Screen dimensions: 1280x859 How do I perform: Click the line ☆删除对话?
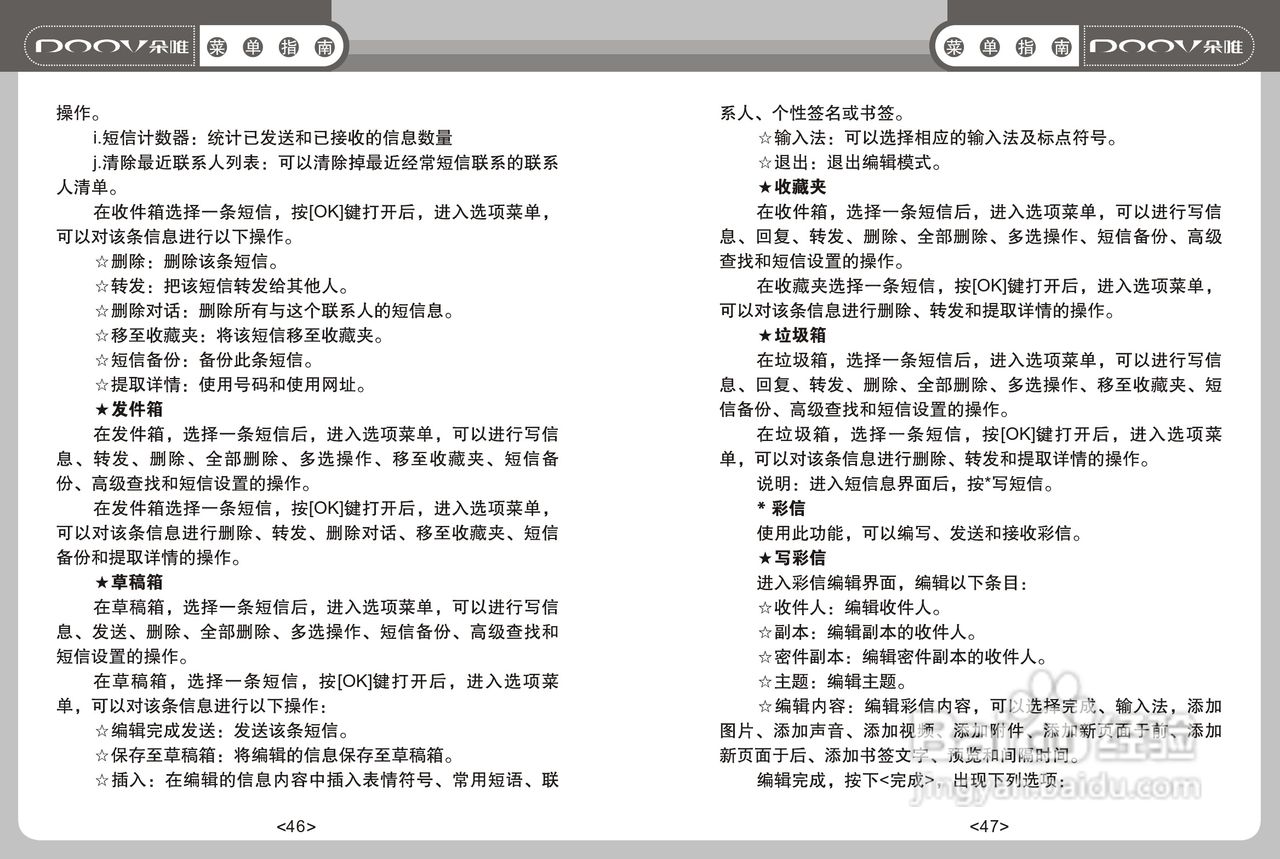[276, 311]
